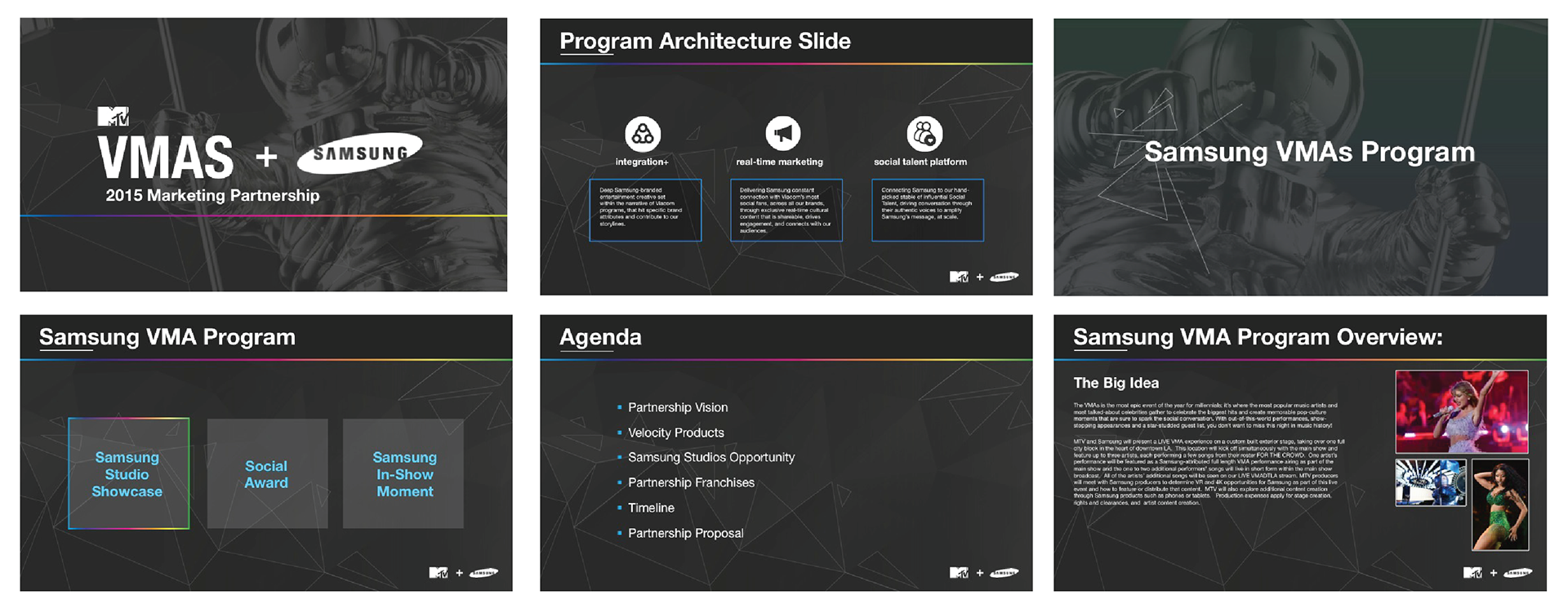
Task: Click Samsung footer logo on Program Architecture slide
Action: [1004, 277]
